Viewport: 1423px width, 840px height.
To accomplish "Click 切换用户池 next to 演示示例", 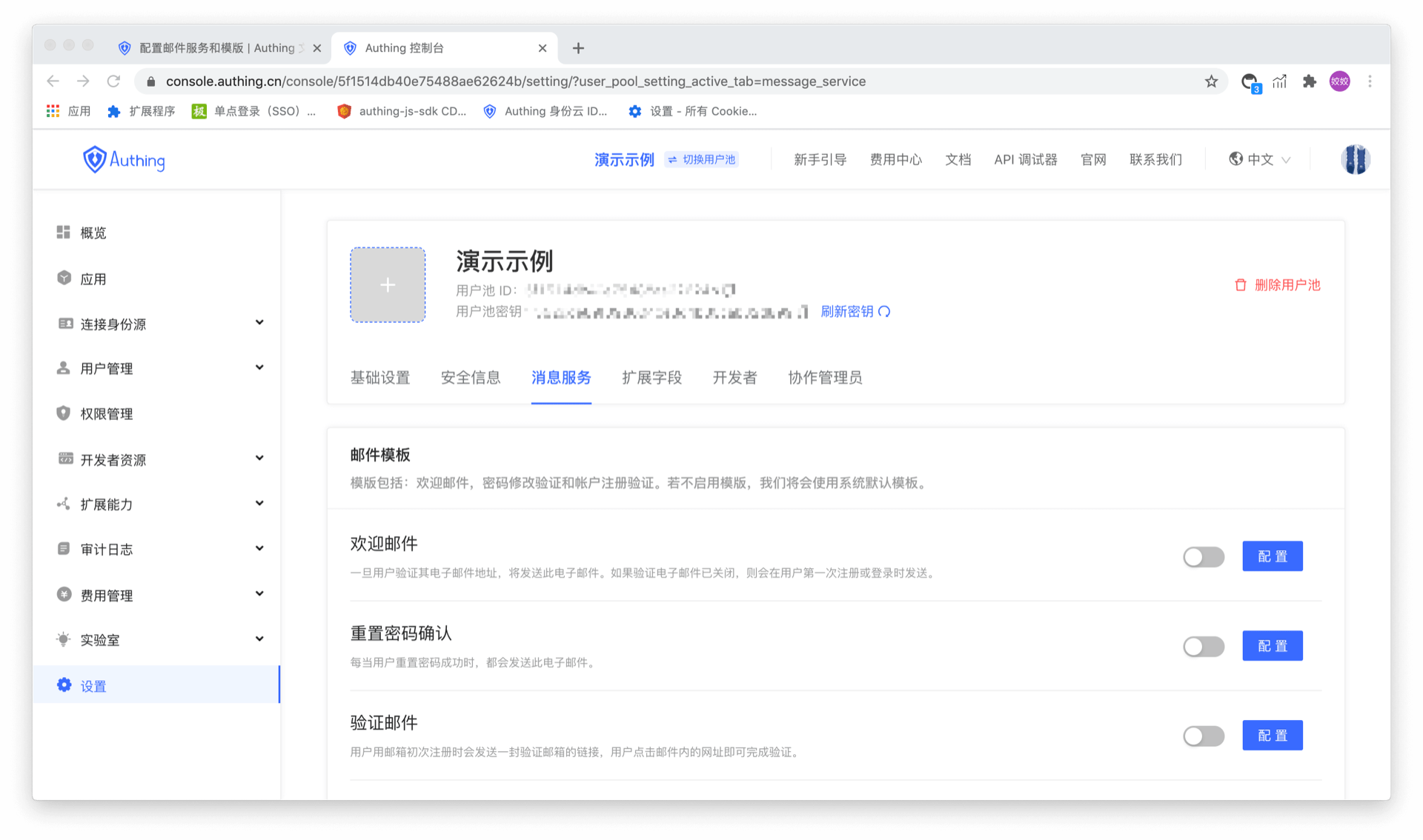I will pyautogui.click(x=700, y=159).
